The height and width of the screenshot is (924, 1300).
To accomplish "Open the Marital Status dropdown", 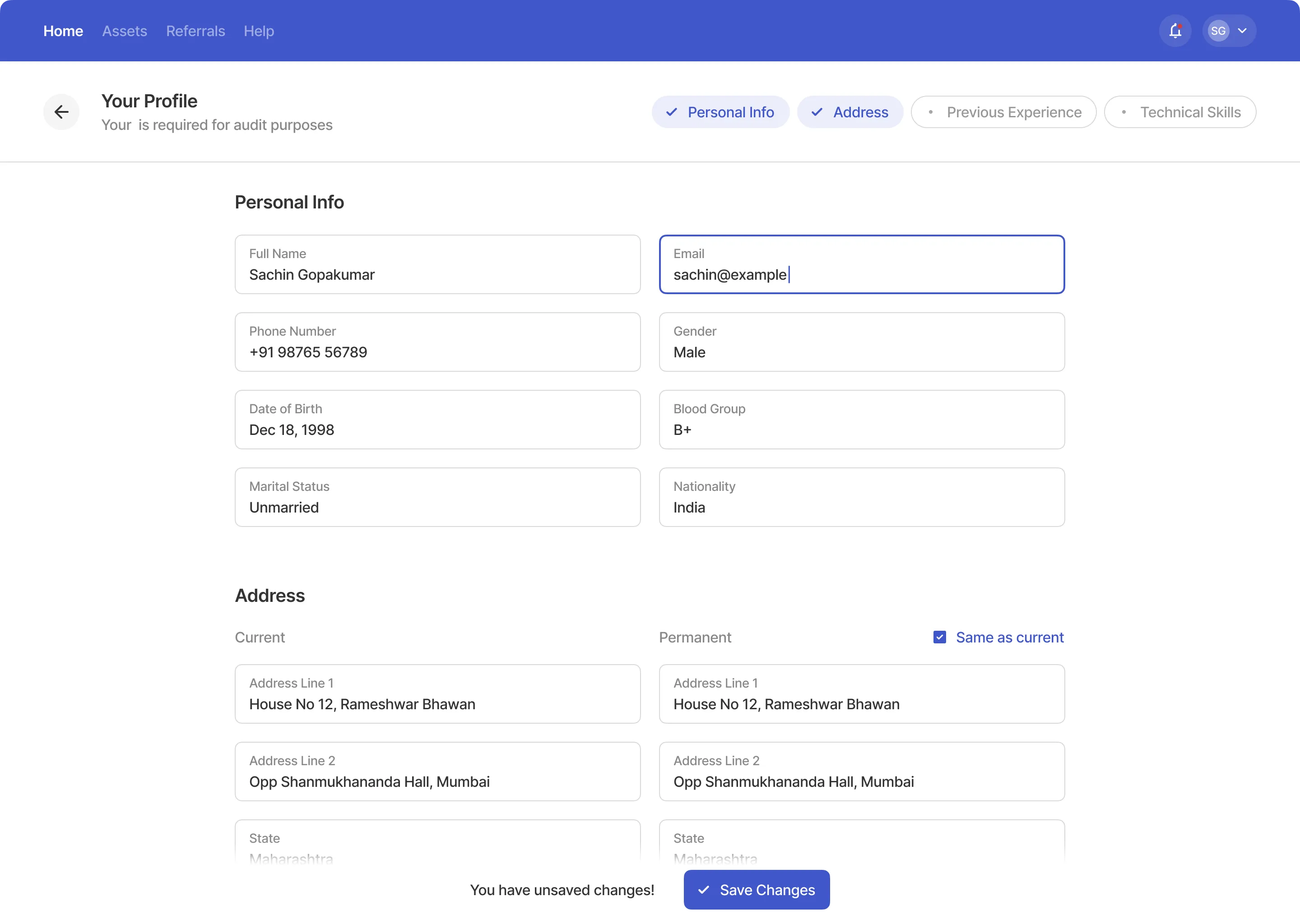I will coord(437,497).
